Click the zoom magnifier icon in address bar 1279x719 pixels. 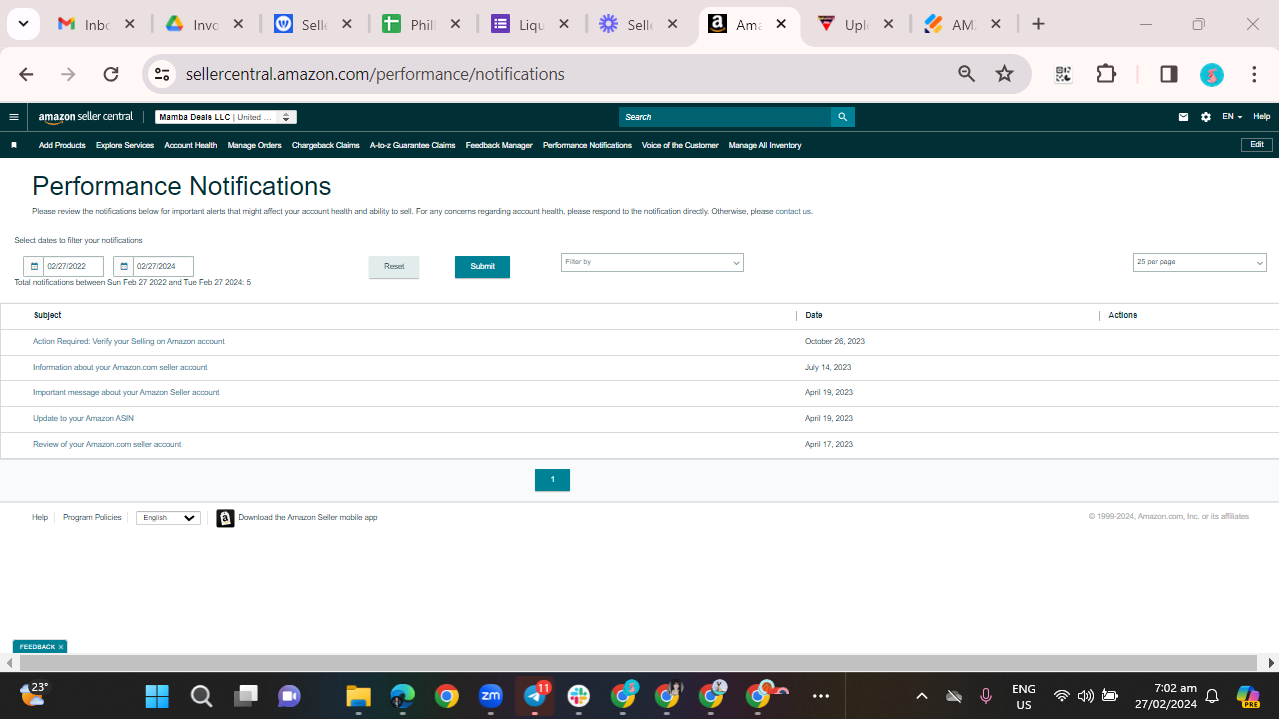tap(966, 74)
